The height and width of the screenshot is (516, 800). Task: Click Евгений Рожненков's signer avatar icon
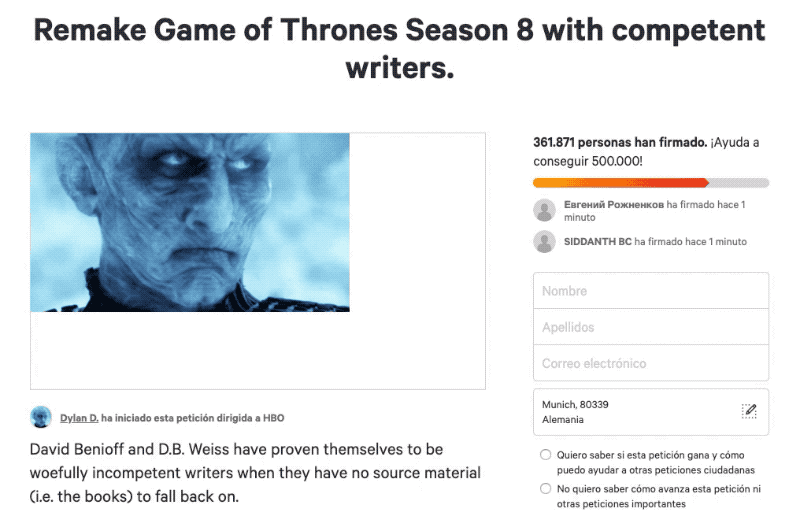click(x=545, y=210)
